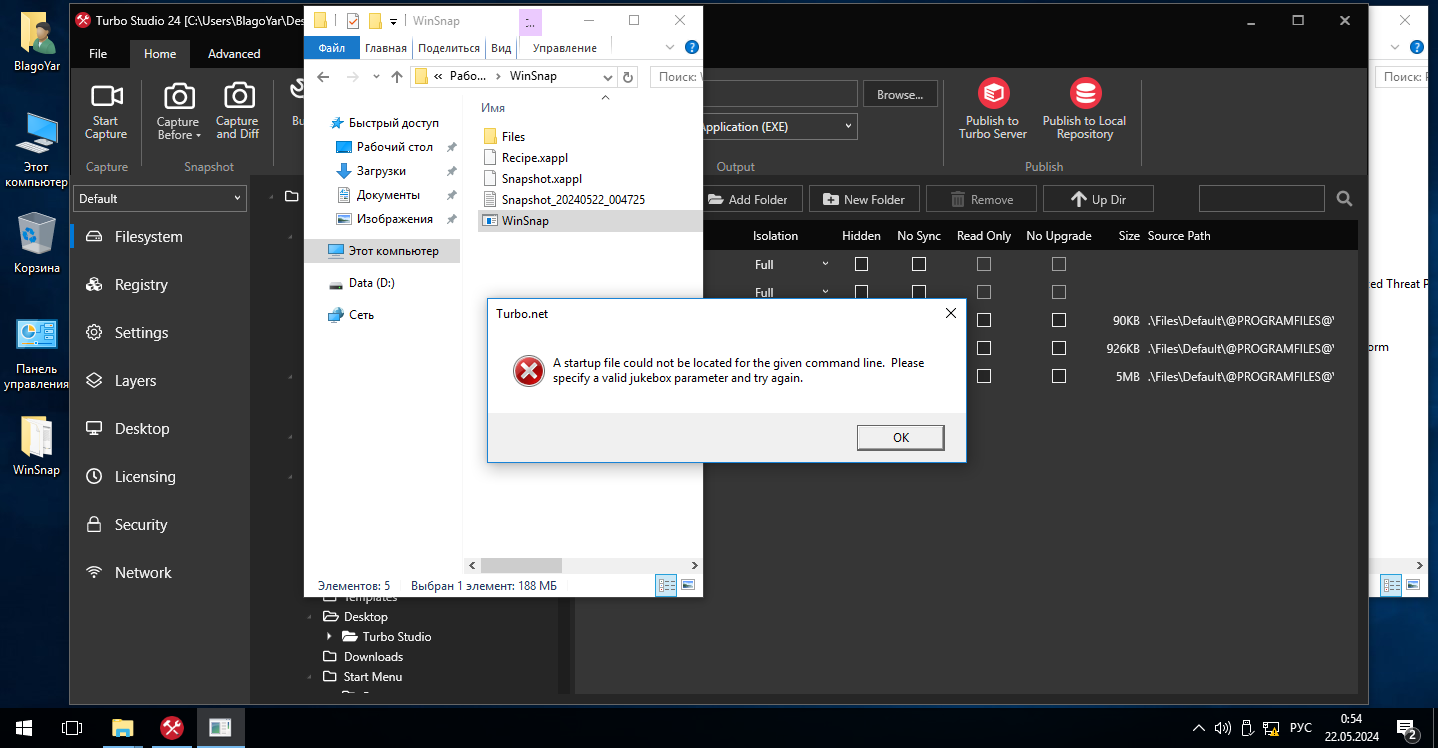Click OK in the Turbo.net error dialog
Image resolution: width=1438 pixels, height=748 pixels.
(900, 437)
